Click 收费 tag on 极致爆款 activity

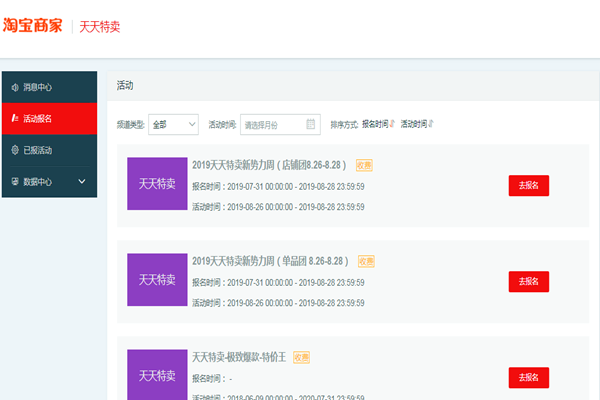point(302,358)
